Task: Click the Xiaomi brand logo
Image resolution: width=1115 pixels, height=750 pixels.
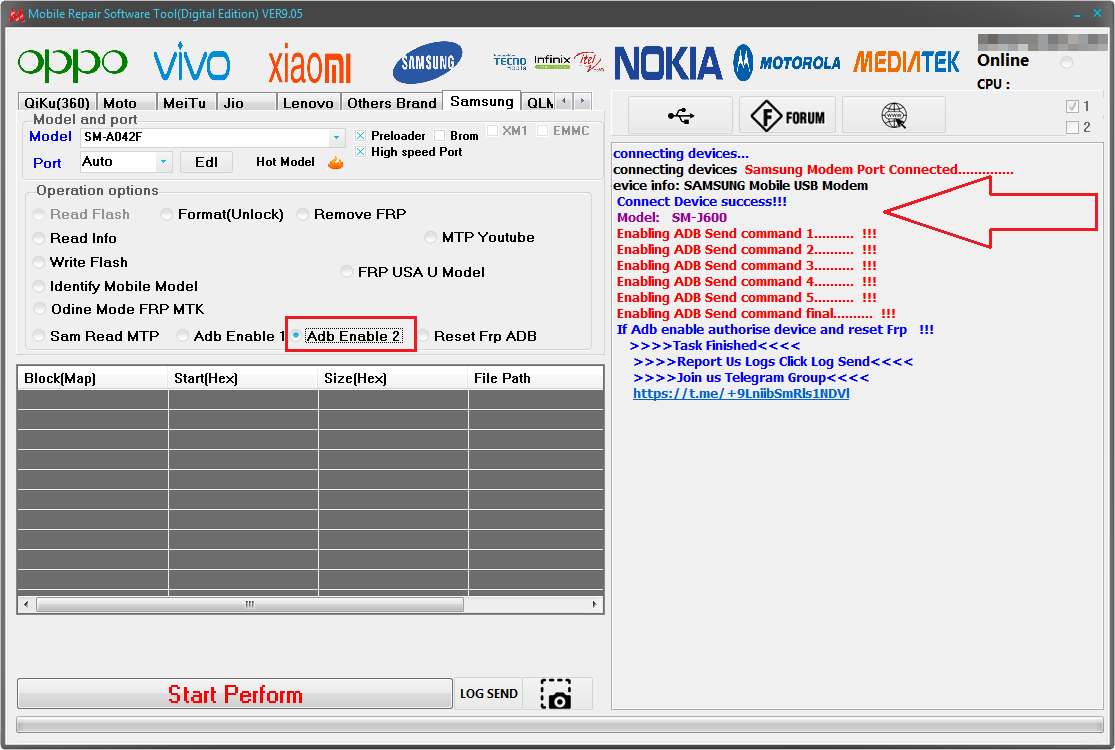Action: (310, 63)
